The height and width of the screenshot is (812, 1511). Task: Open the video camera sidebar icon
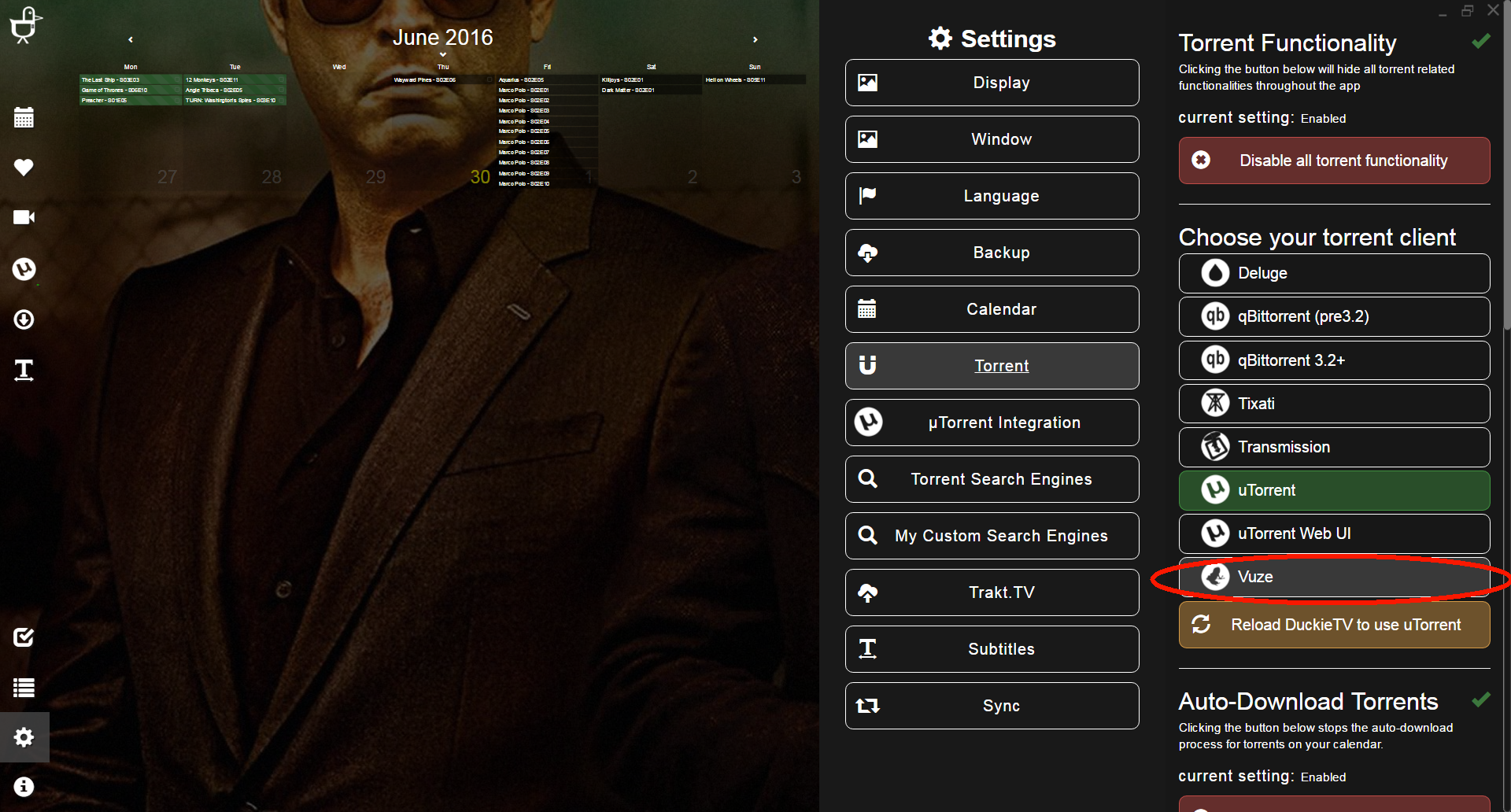pyautogui.click(x=24, y=217)
